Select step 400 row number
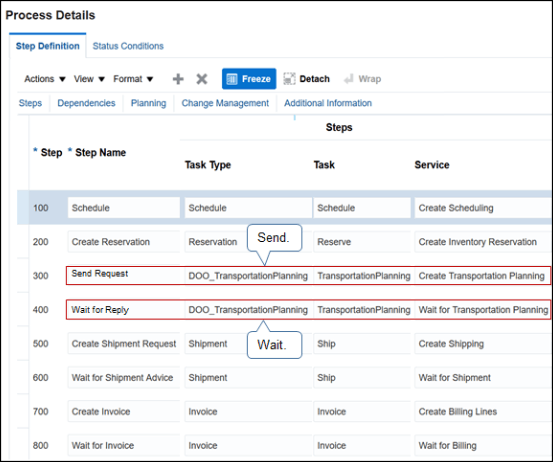Viewport: 553px width, 462px height. point(41,310)
